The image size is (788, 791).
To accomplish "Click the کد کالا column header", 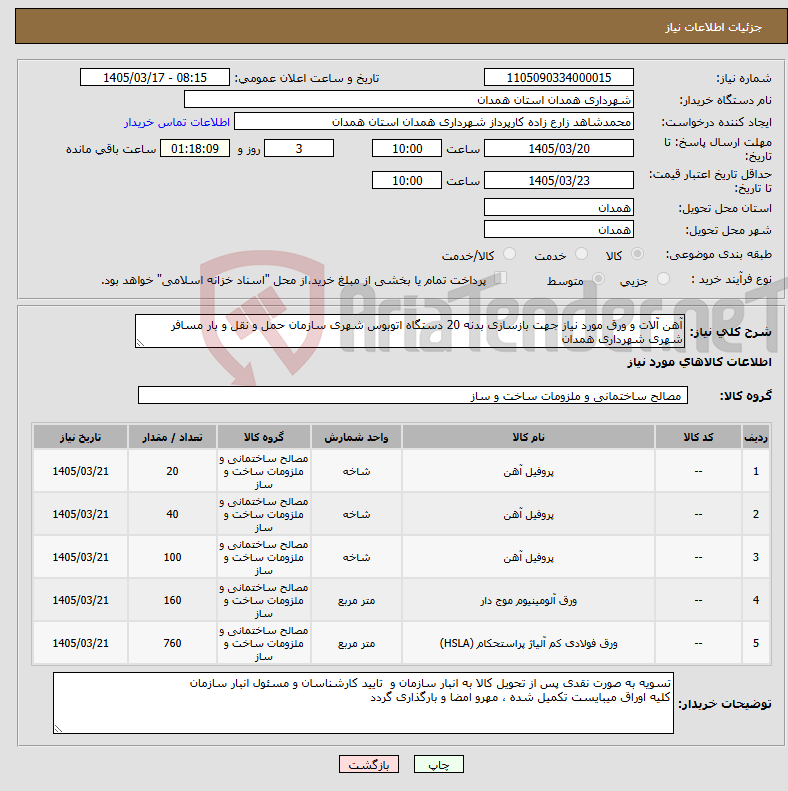I will 698,437.
